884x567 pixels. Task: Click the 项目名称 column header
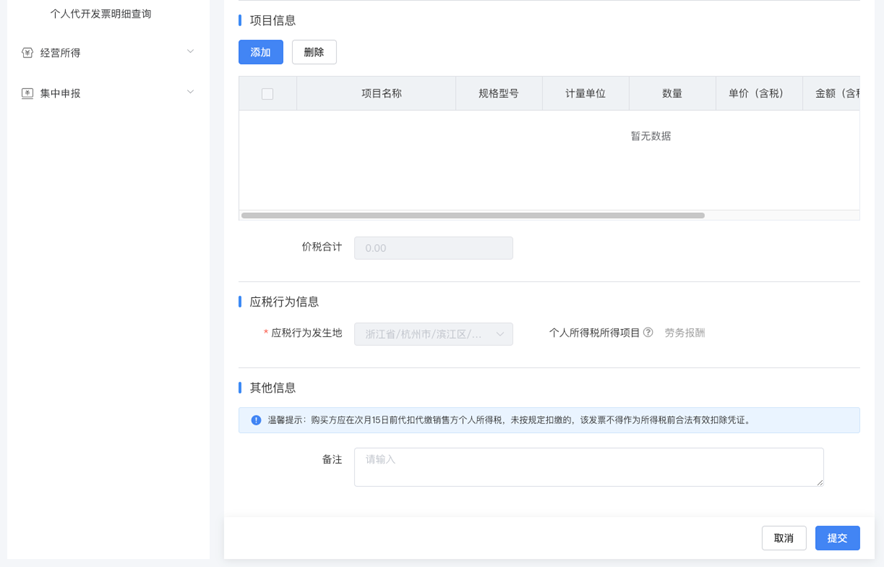point(381,94)
